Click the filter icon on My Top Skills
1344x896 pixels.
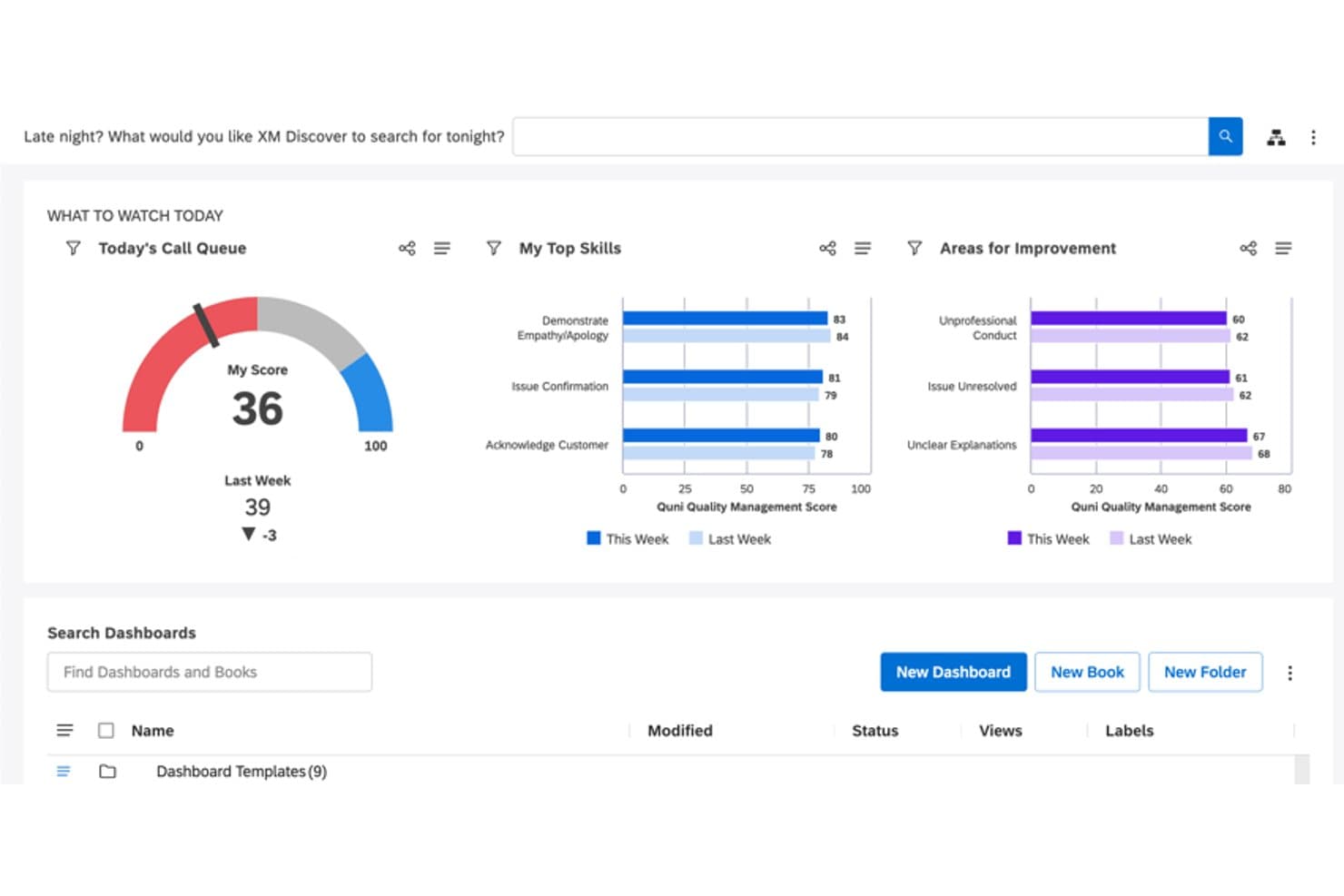tap(494, 248)
